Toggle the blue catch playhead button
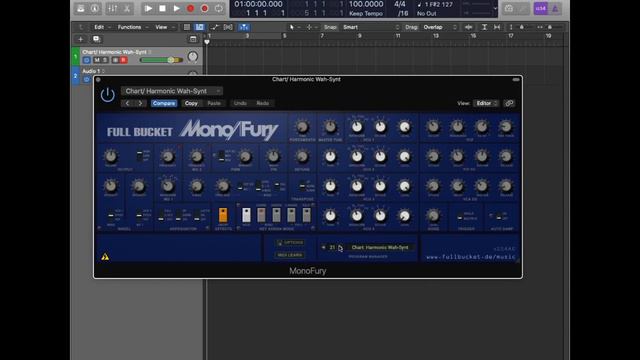640x360 pixels. [x=244, y=27]
